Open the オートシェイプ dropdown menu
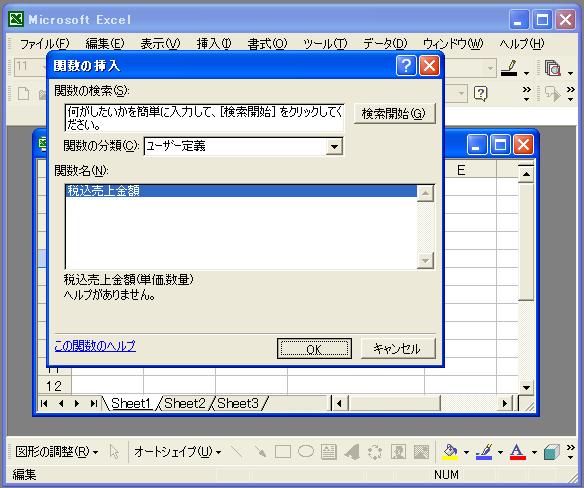Viewport: 584px width, 488px height. coord(178,452)
